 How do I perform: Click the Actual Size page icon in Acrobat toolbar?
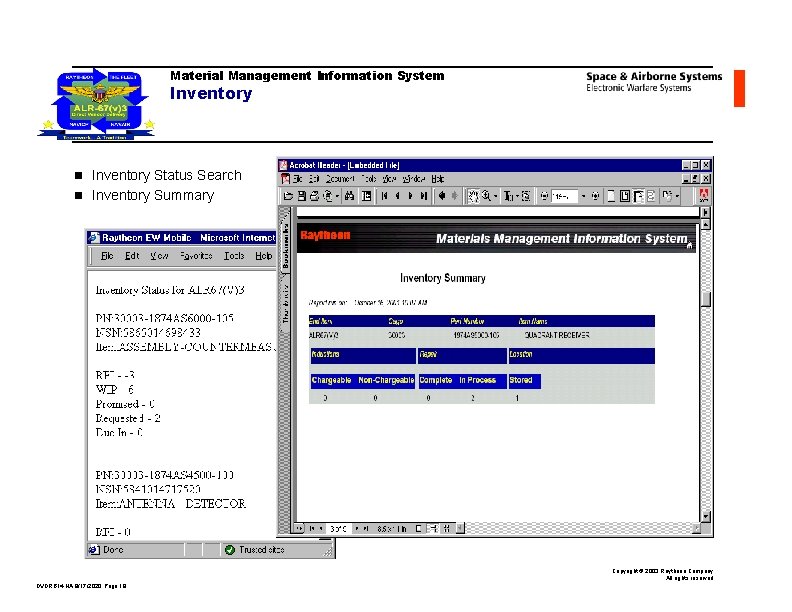click(x=612, y=196)
